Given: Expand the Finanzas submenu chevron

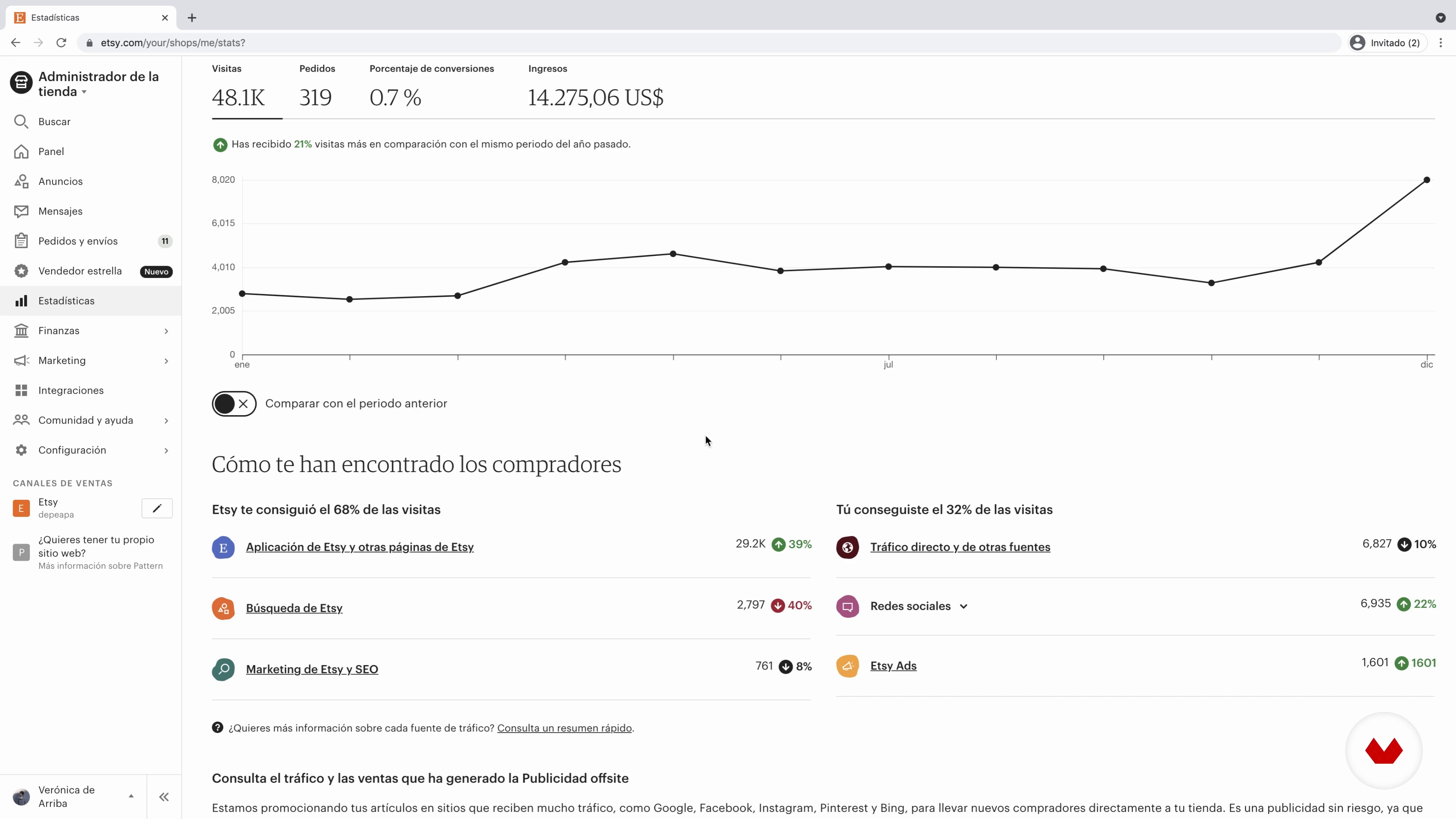Looking at the screenshot, I should click(x=166, y=331).
